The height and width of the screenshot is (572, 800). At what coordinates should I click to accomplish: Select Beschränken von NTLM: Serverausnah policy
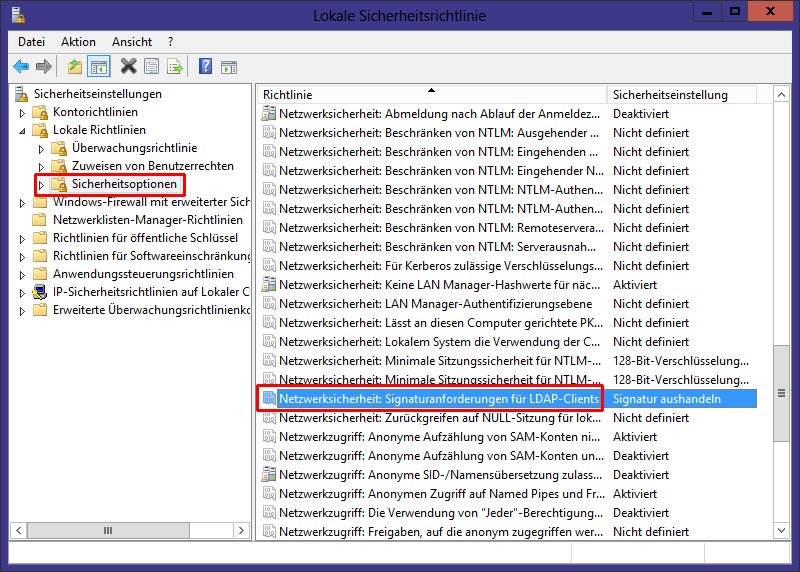[437, 247]
